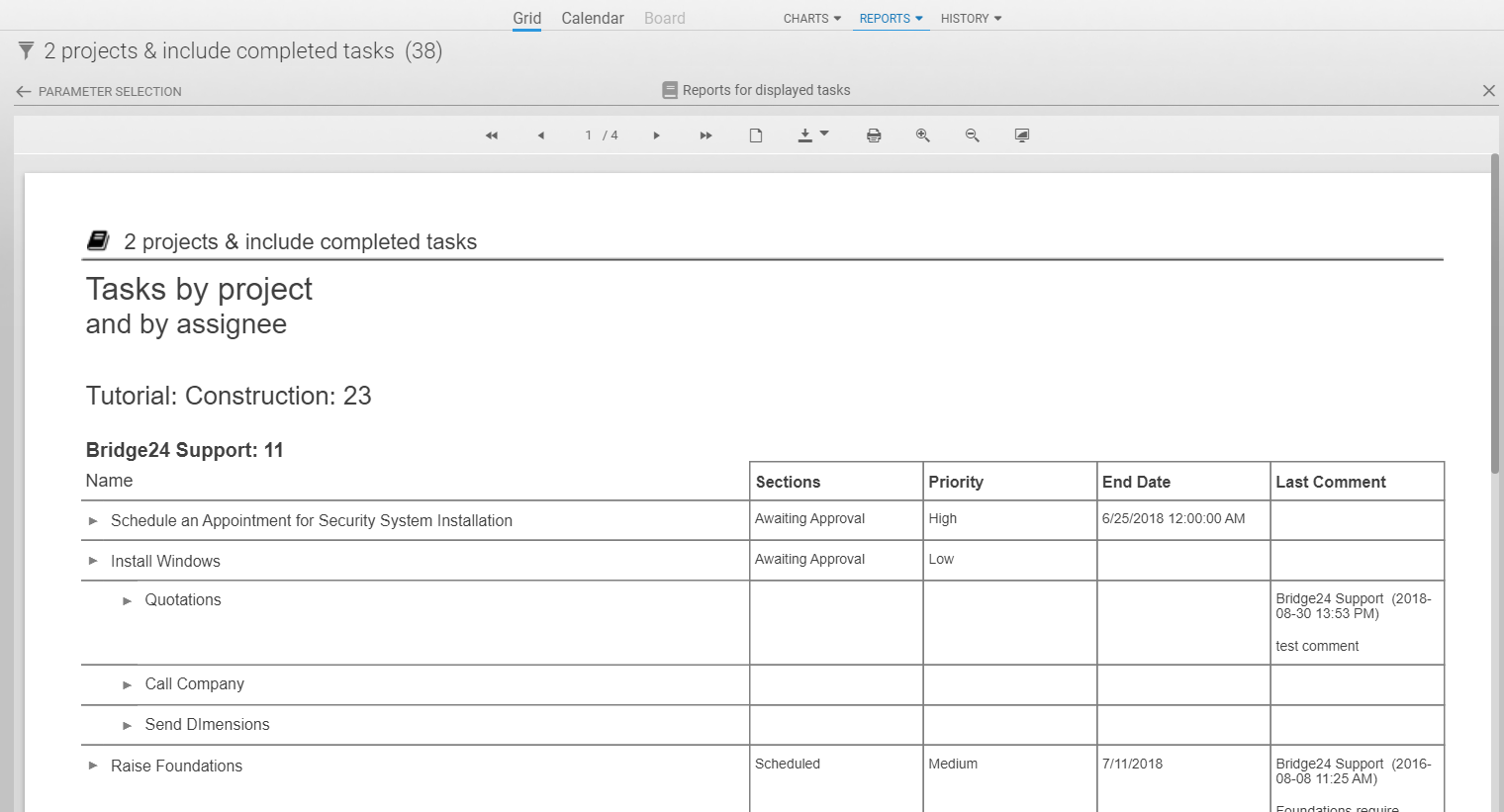Open the Reports dropdown menu

(891, 19)
